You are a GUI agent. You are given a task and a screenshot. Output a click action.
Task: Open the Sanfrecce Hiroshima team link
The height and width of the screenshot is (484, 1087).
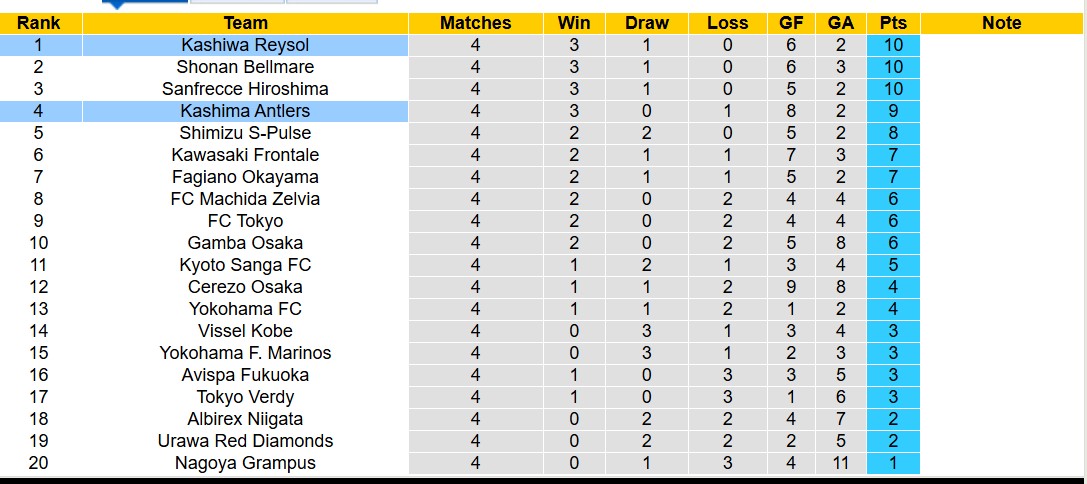click(245, 89)
